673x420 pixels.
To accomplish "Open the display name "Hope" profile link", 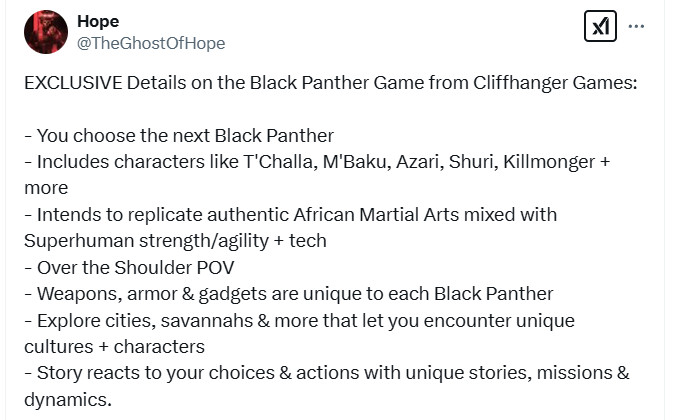I will [97, 22].
